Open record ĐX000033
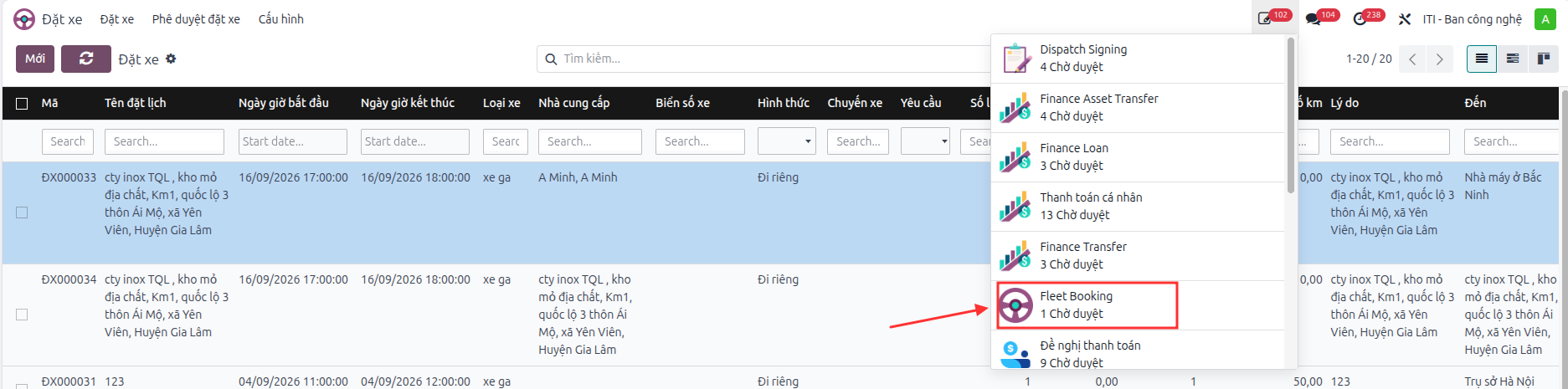This screenshot has height=389, width=1568. 69,177
